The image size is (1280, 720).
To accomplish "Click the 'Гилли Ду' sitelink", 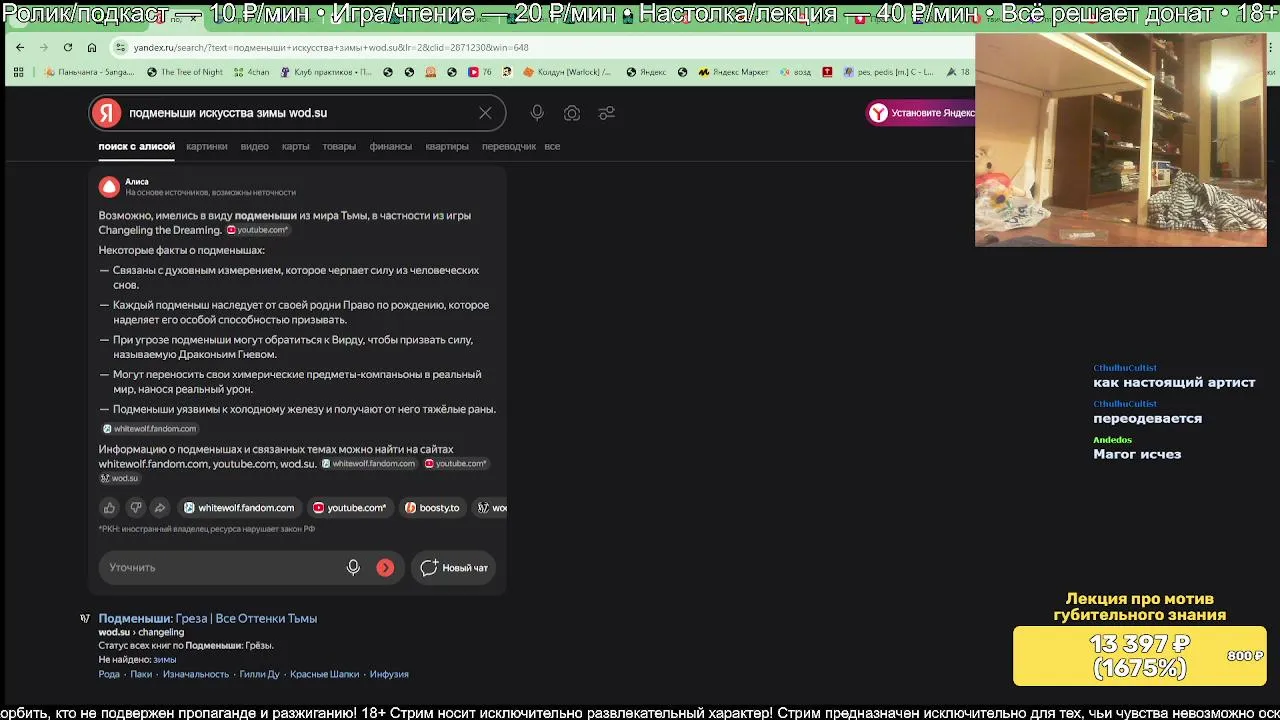I will coord(260,674).
